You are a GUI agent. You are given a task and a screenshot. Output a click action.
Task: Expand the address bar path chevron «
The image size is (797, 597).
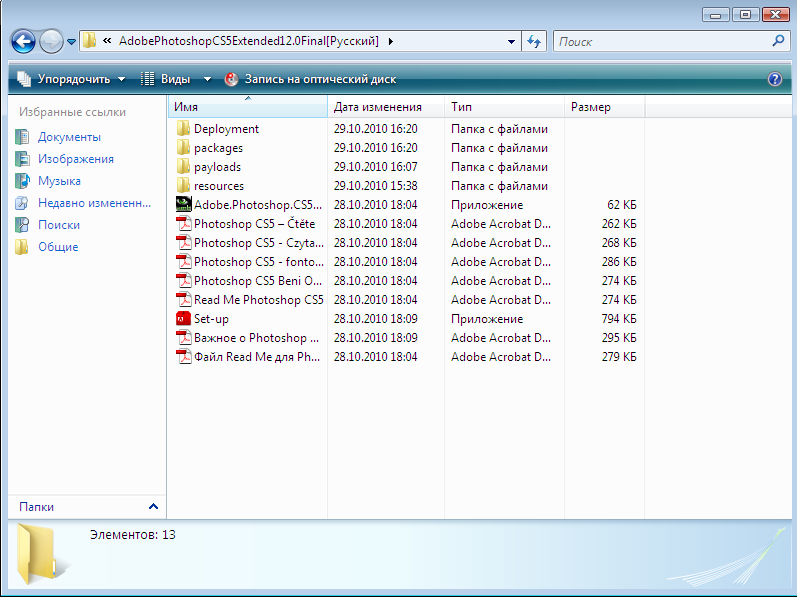tap(107, 41)
